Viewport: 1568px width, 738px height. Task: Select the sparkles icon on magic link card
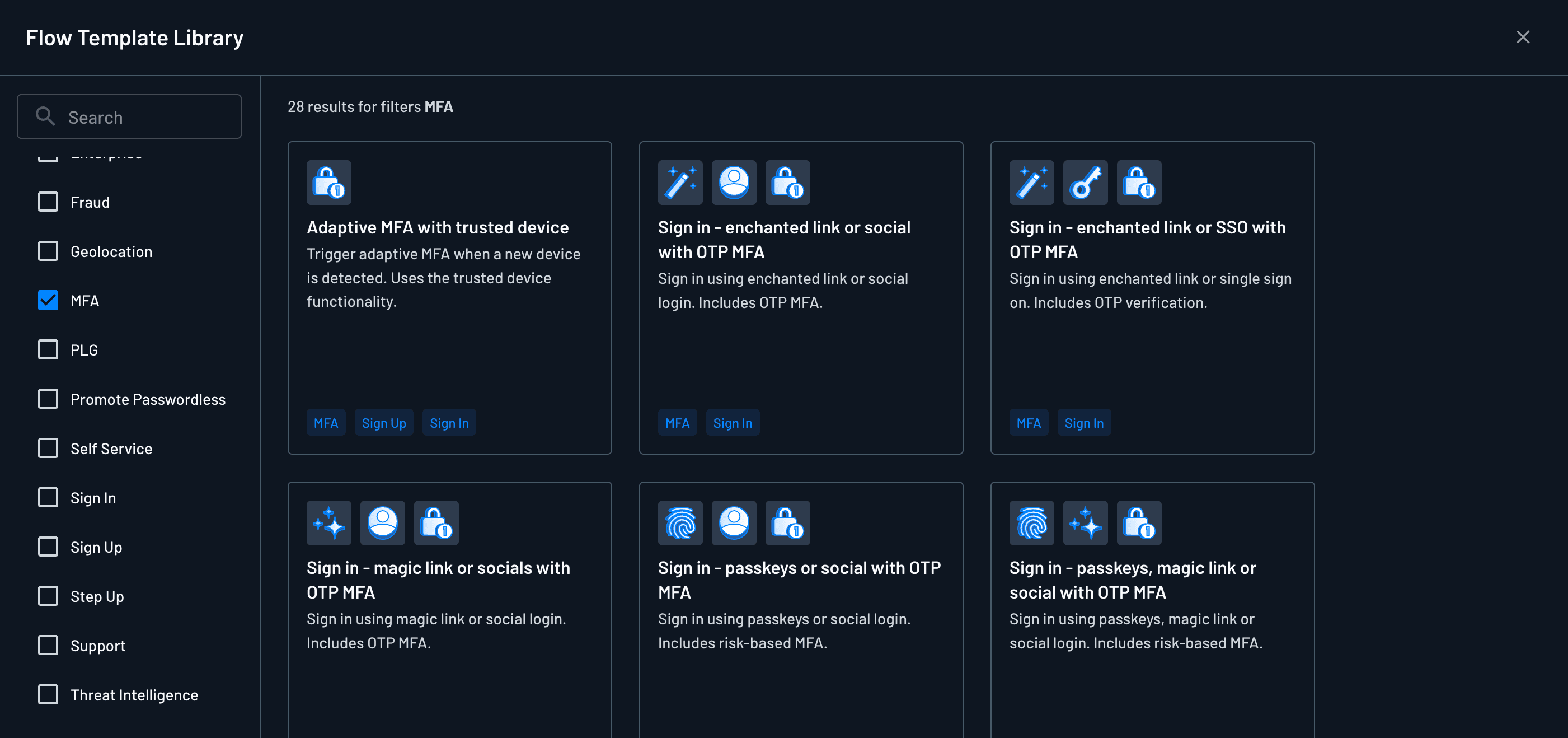click(328, 522)
